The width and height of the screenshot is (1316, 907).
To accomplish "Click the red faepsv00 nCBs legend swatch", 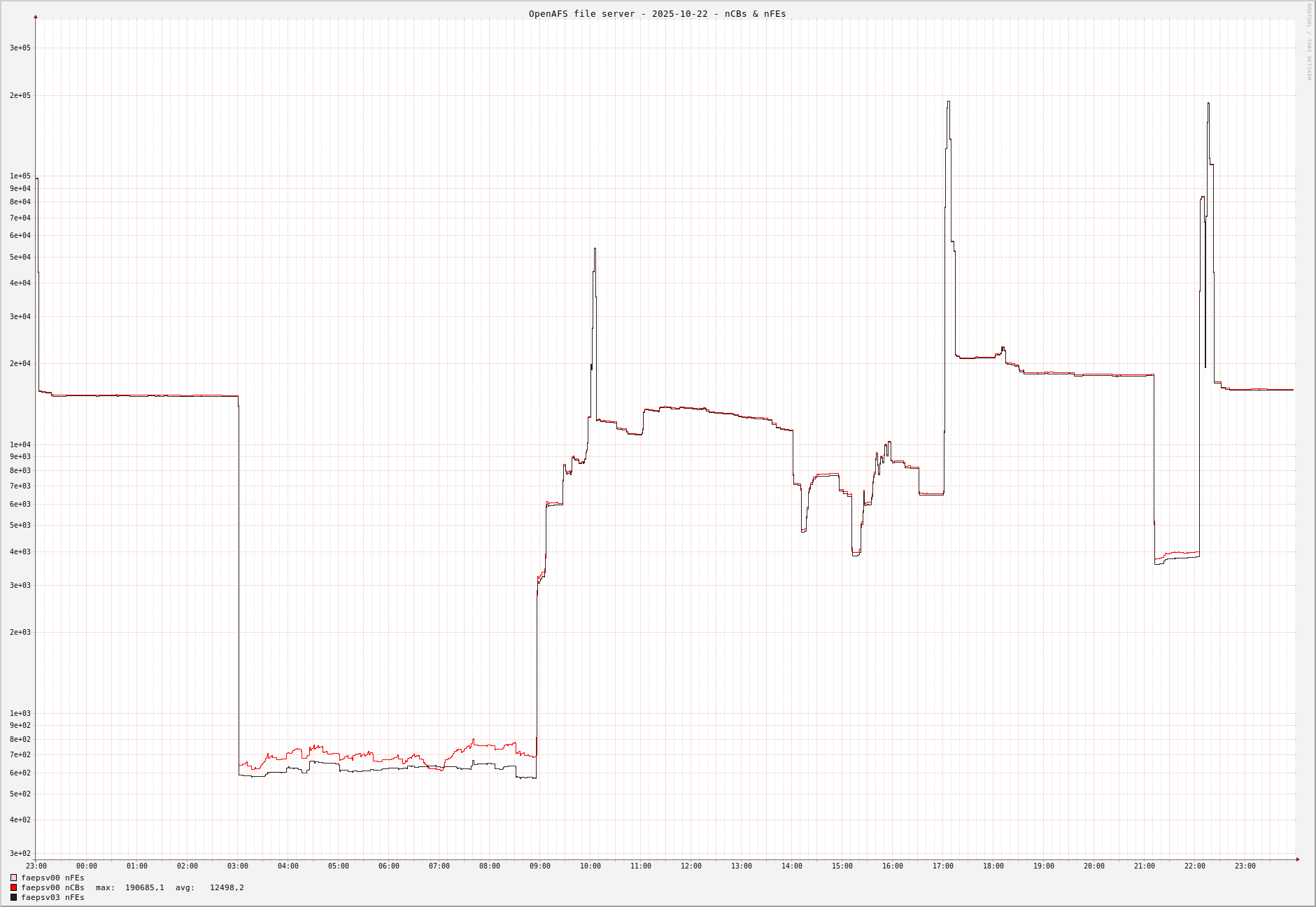I will point(13,887).
